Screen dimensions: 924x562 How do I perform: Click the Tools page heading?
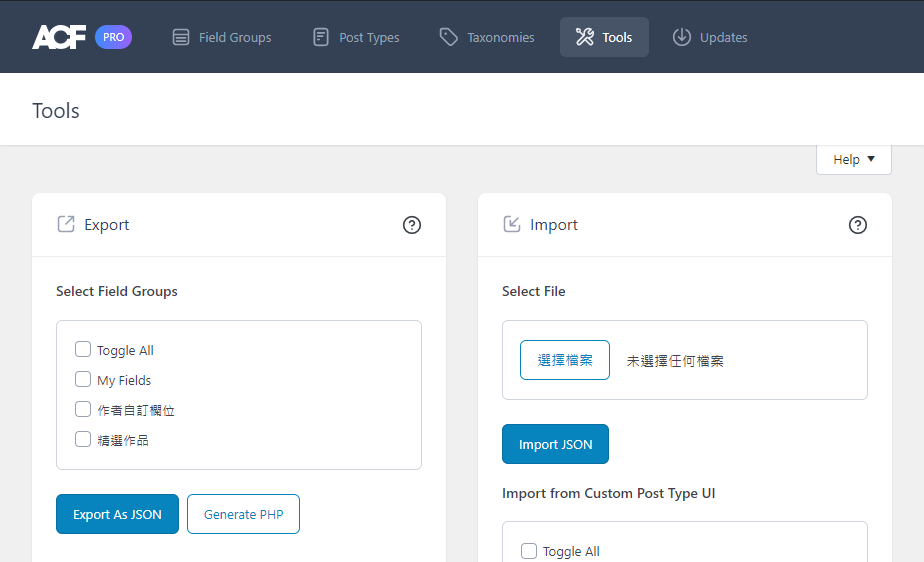coord(55,111)
